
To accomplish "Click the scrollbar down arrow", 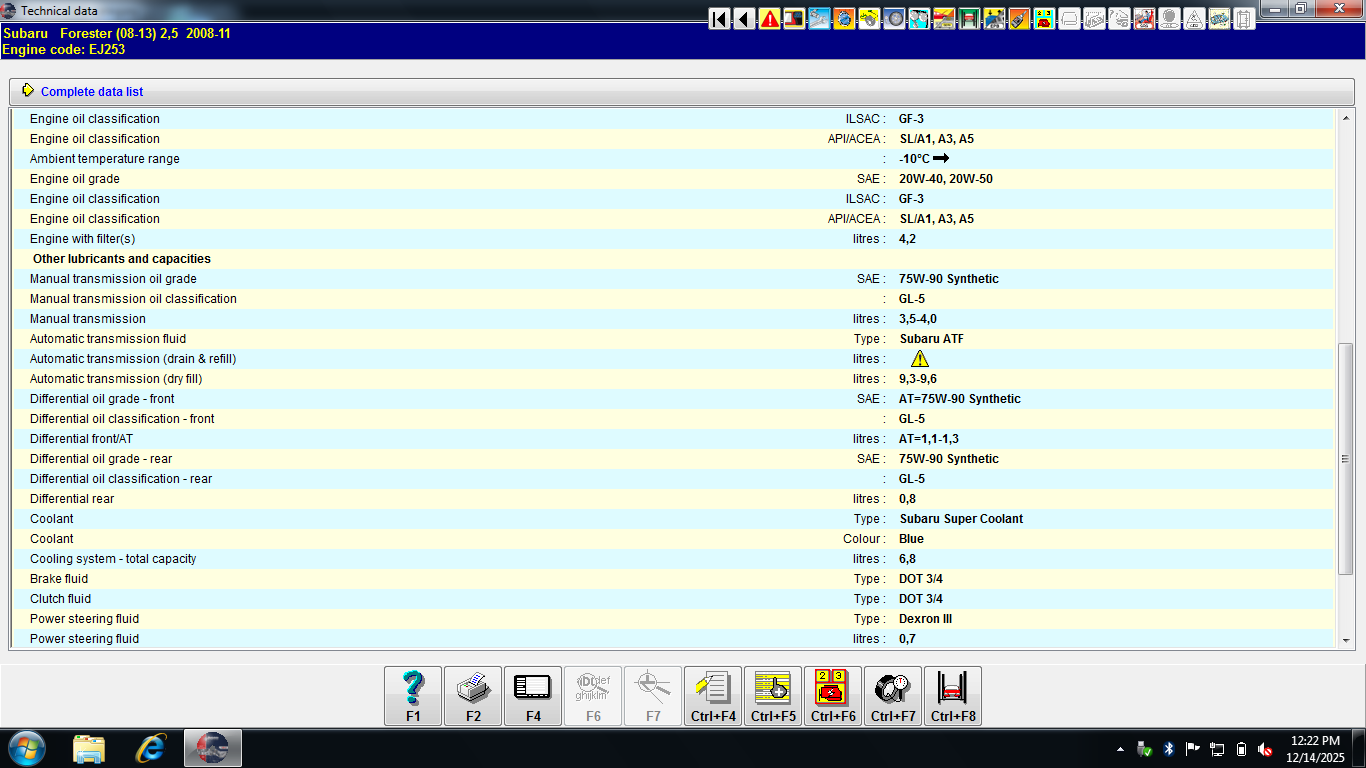I will [x=1345, y=640].
